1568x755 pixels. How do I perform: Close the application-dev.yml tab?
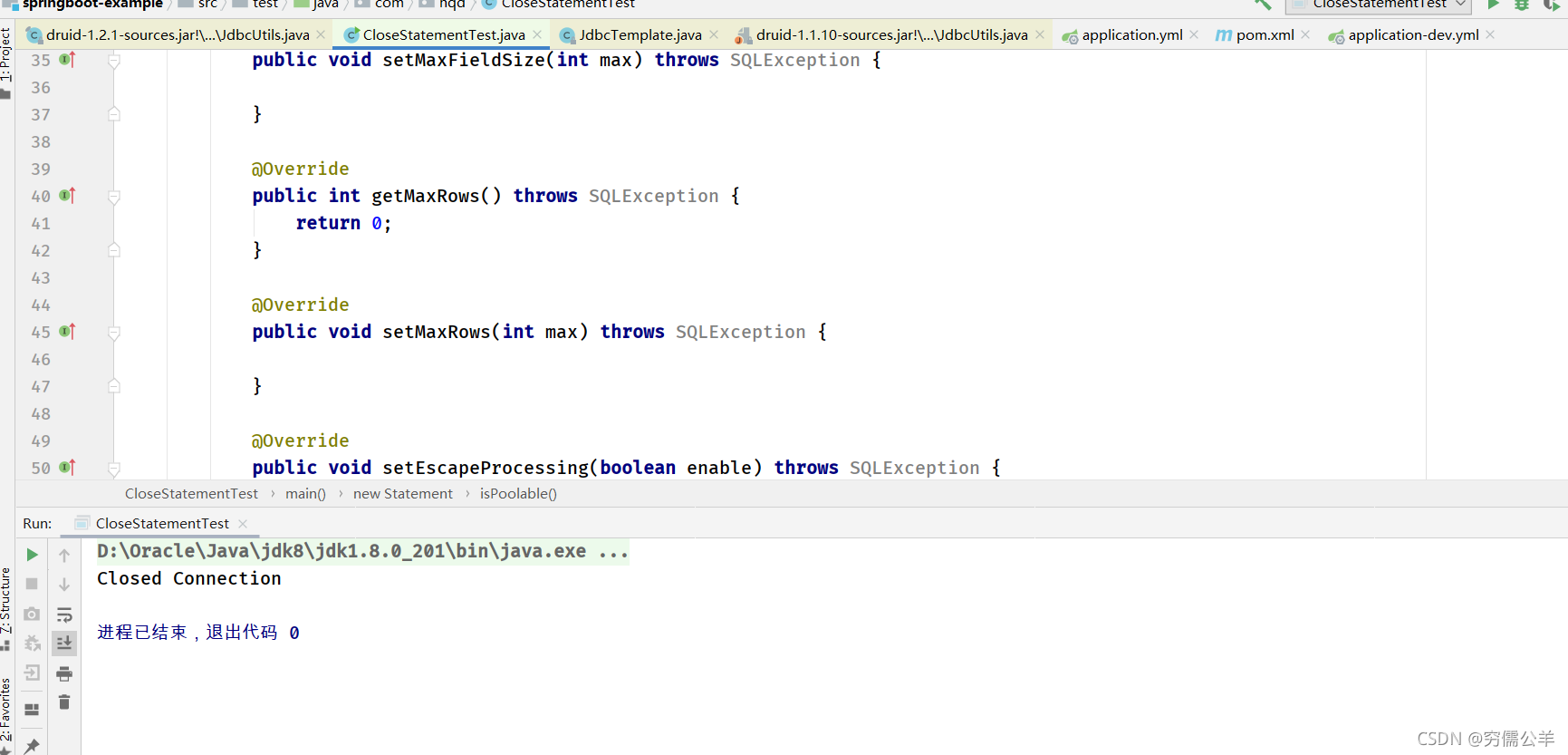point(1490,34)
